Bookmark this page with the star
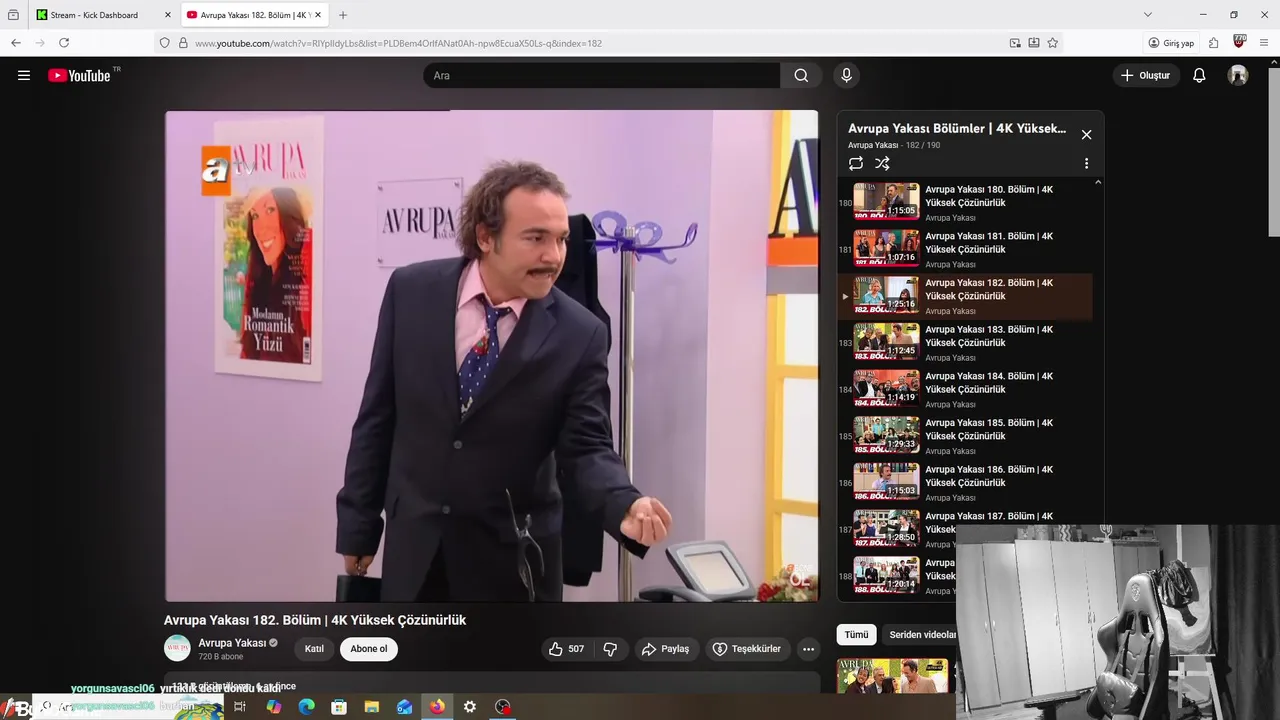This screenshot has width=1280, height=720. pyautogui.click(x=1052, y=43)
